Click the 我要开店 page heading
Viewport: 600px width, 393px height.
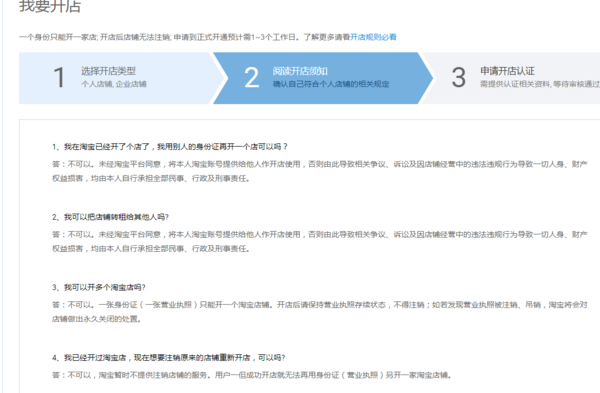[50, 6]
